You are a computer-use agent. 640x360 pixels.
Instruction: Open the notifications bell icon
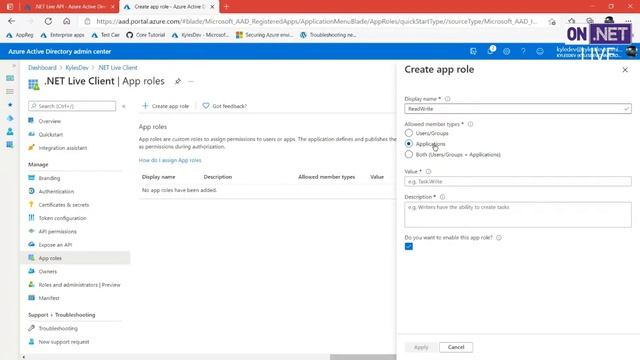[490, 51]
